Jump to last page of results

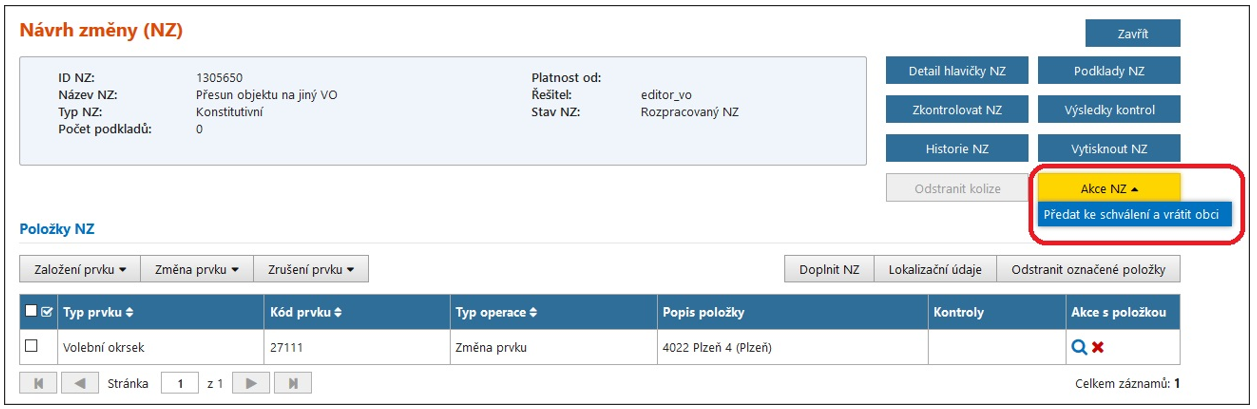293,383
